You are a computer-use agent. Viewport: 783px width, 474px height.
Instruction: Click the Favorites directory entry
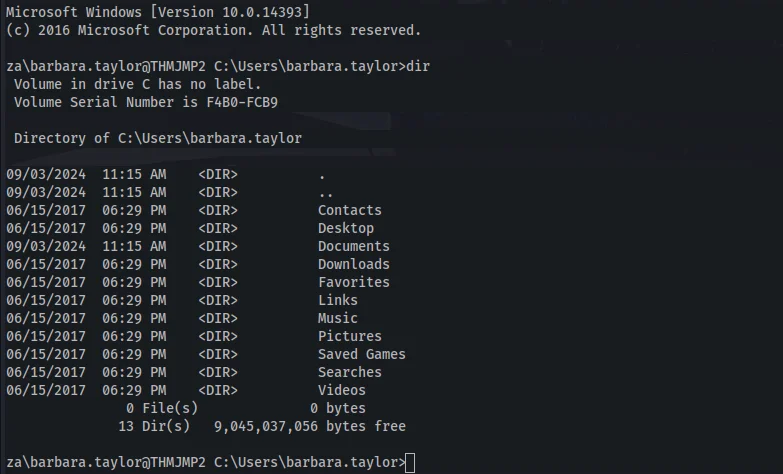(x=354, y=282)
